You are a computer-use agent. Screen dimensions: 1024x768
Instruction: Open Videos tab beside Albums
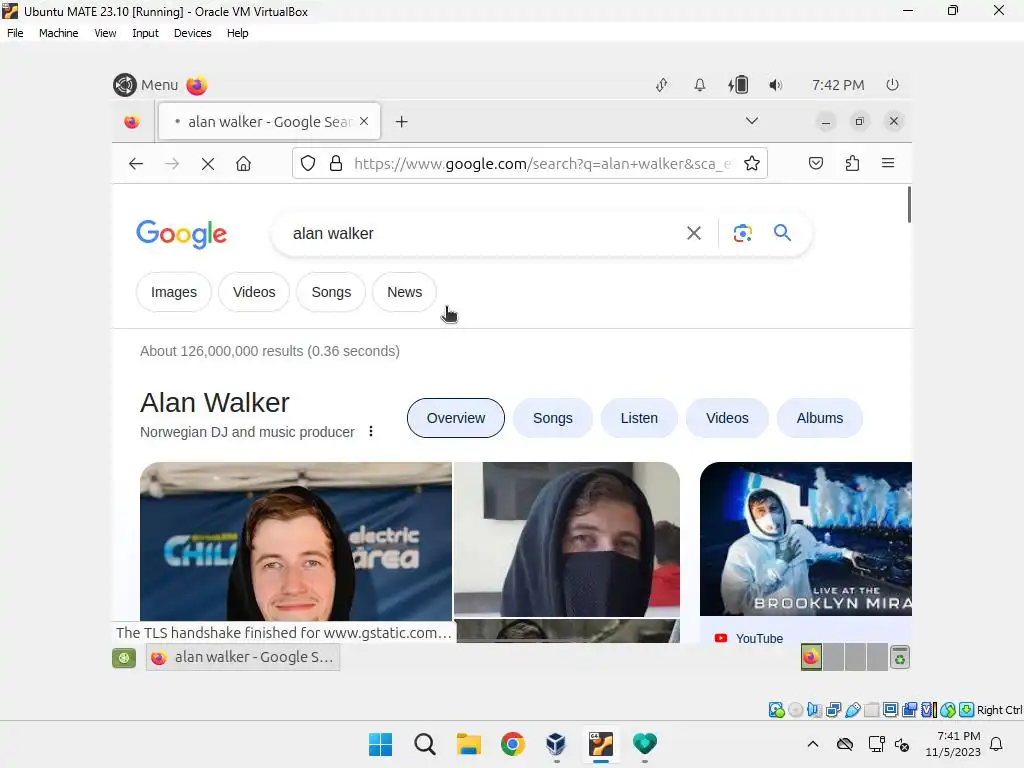[727, 418]
